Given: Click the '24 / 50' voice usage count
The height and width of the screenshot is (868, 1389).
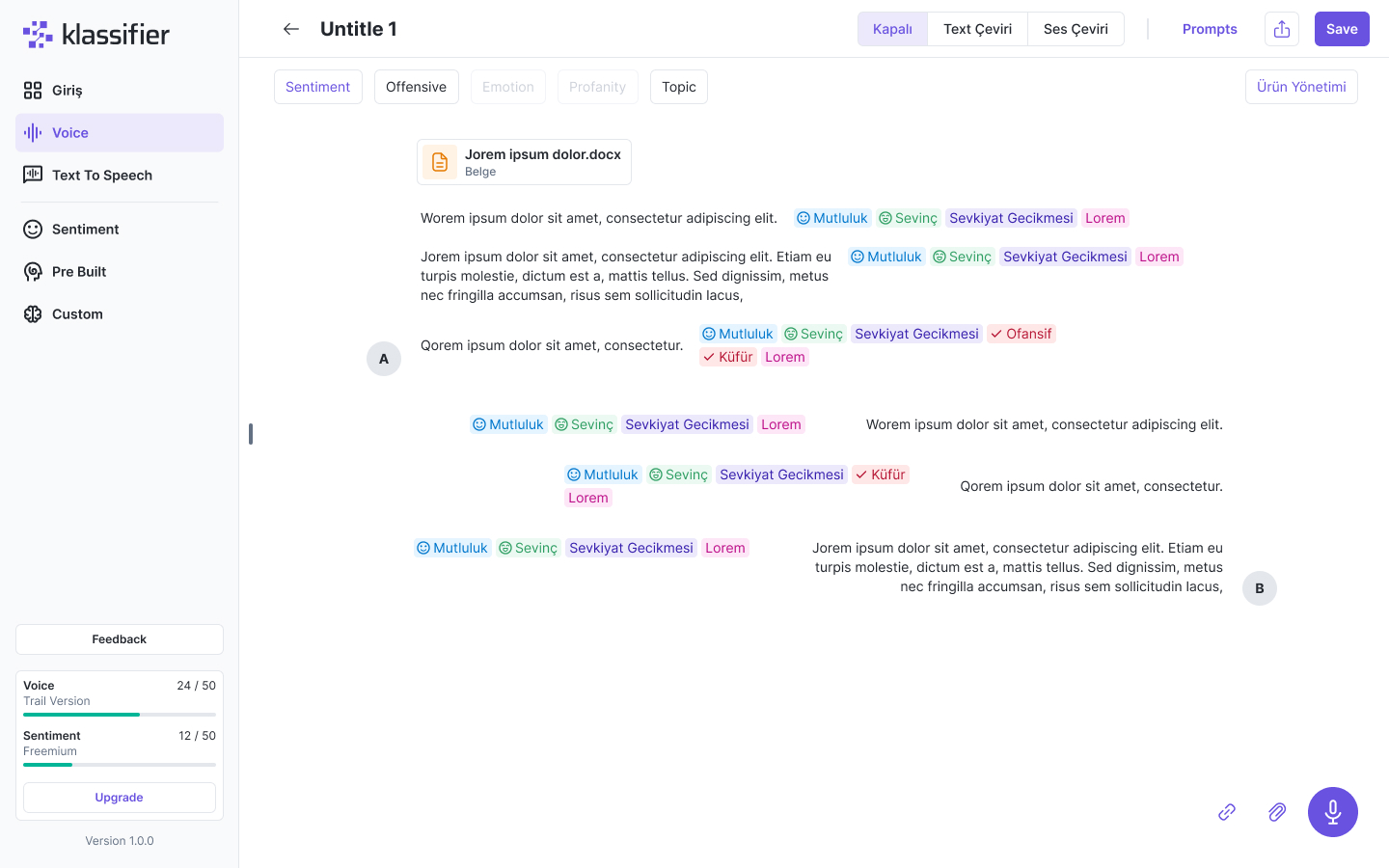Looking at the screenshot, I should click(197, 686).
